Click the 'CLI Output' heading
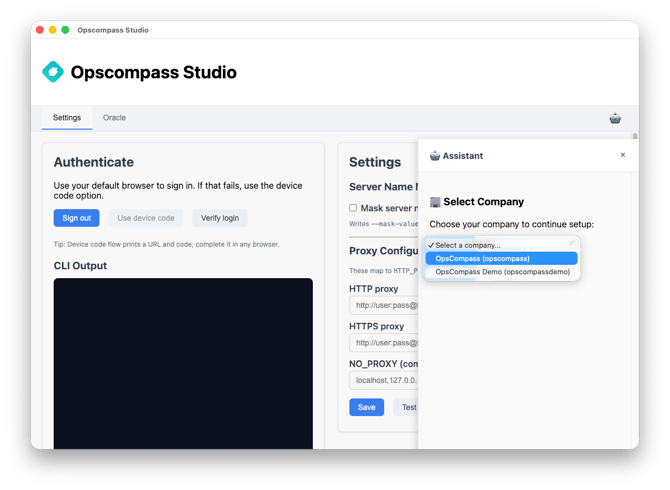The height and width of the screenshot is (490, 670). point(80,266)
